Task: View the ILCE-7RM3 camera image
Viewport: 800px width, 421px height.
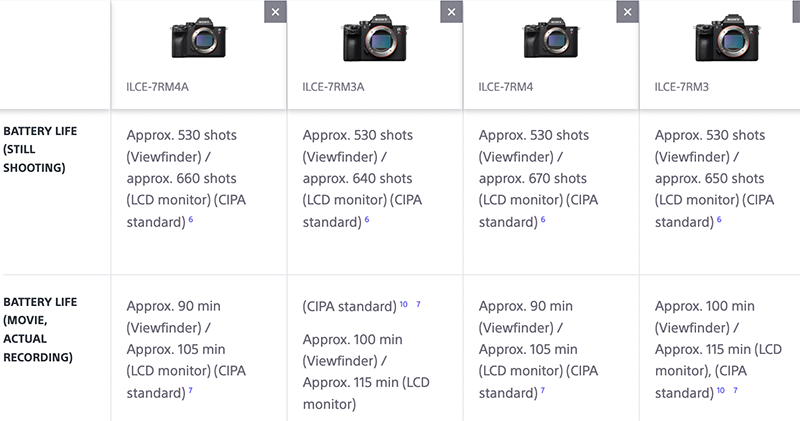Action: [726, 38]
